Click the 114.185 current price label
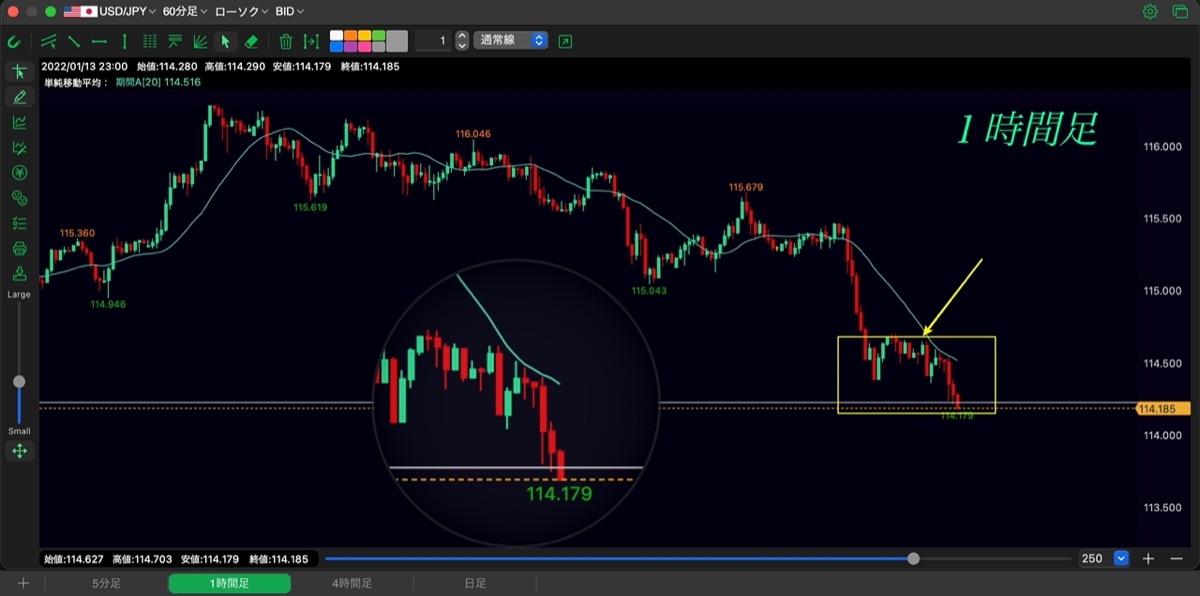The height and width of the screenshot is (596, 1200). (x=1163, y=408)
